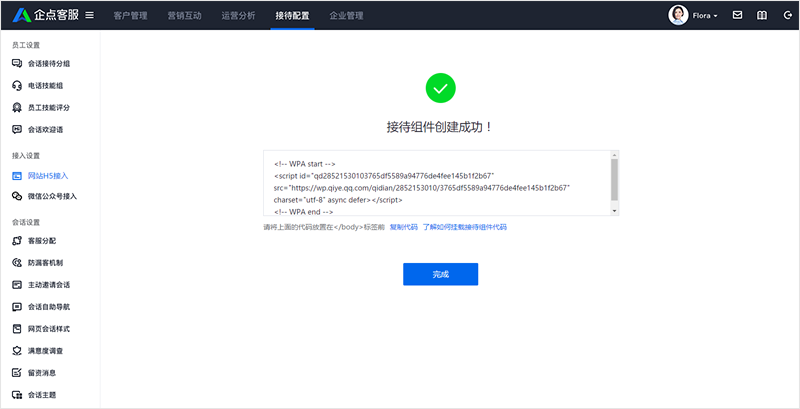
Task: Select the 接待配置 tab
Action: (292, 15)
